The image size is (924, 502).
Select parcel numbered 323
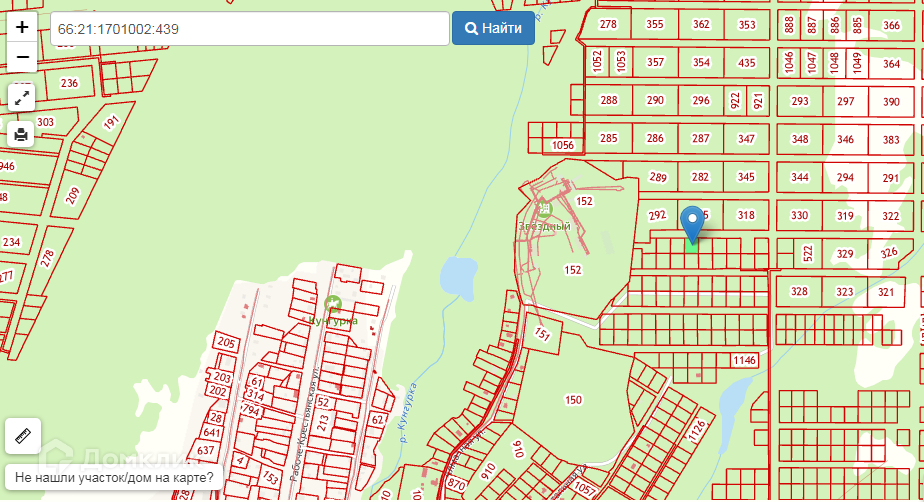coord(844,292)
